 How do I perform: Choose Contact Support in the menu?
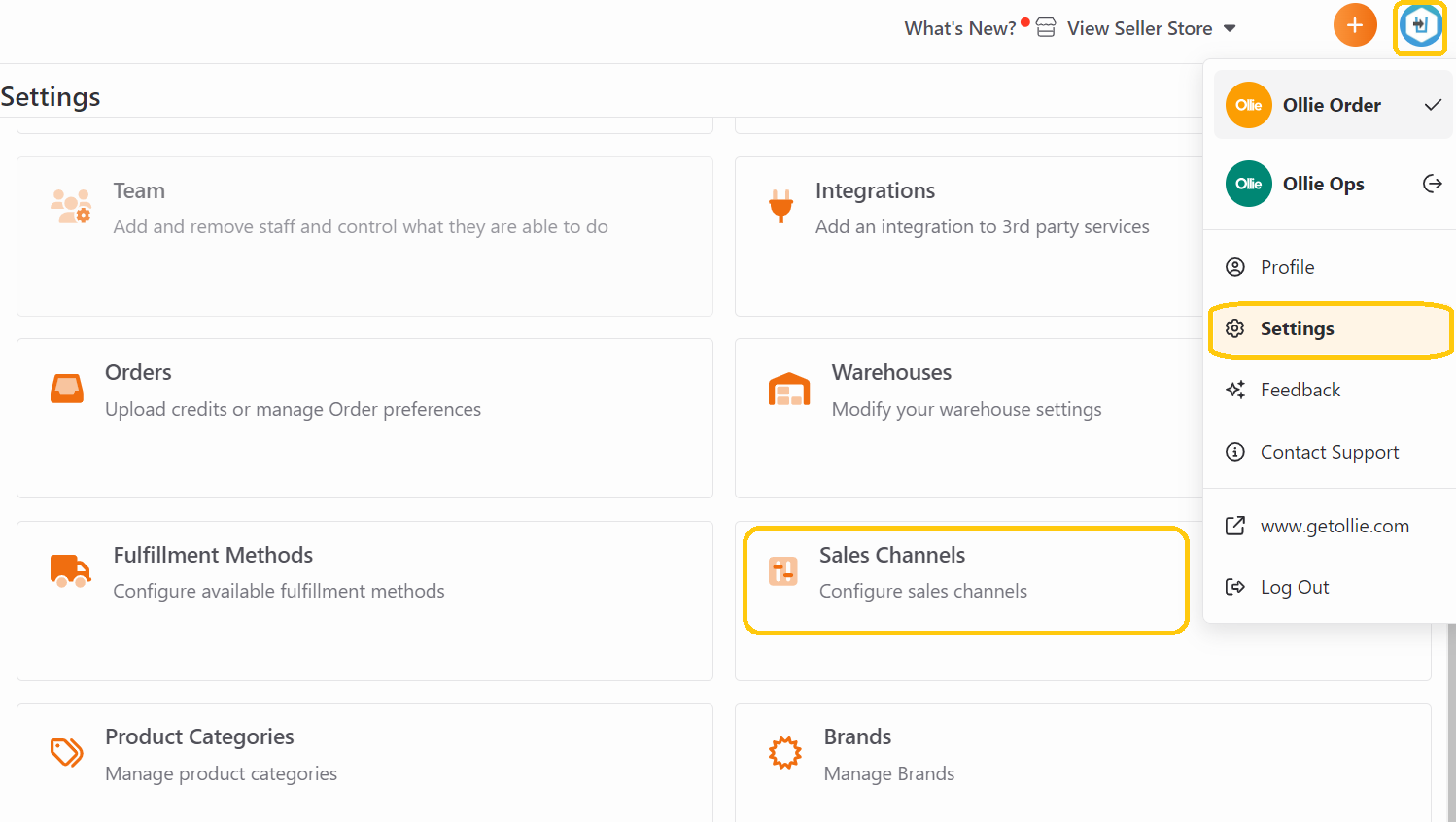point(1330,452)
